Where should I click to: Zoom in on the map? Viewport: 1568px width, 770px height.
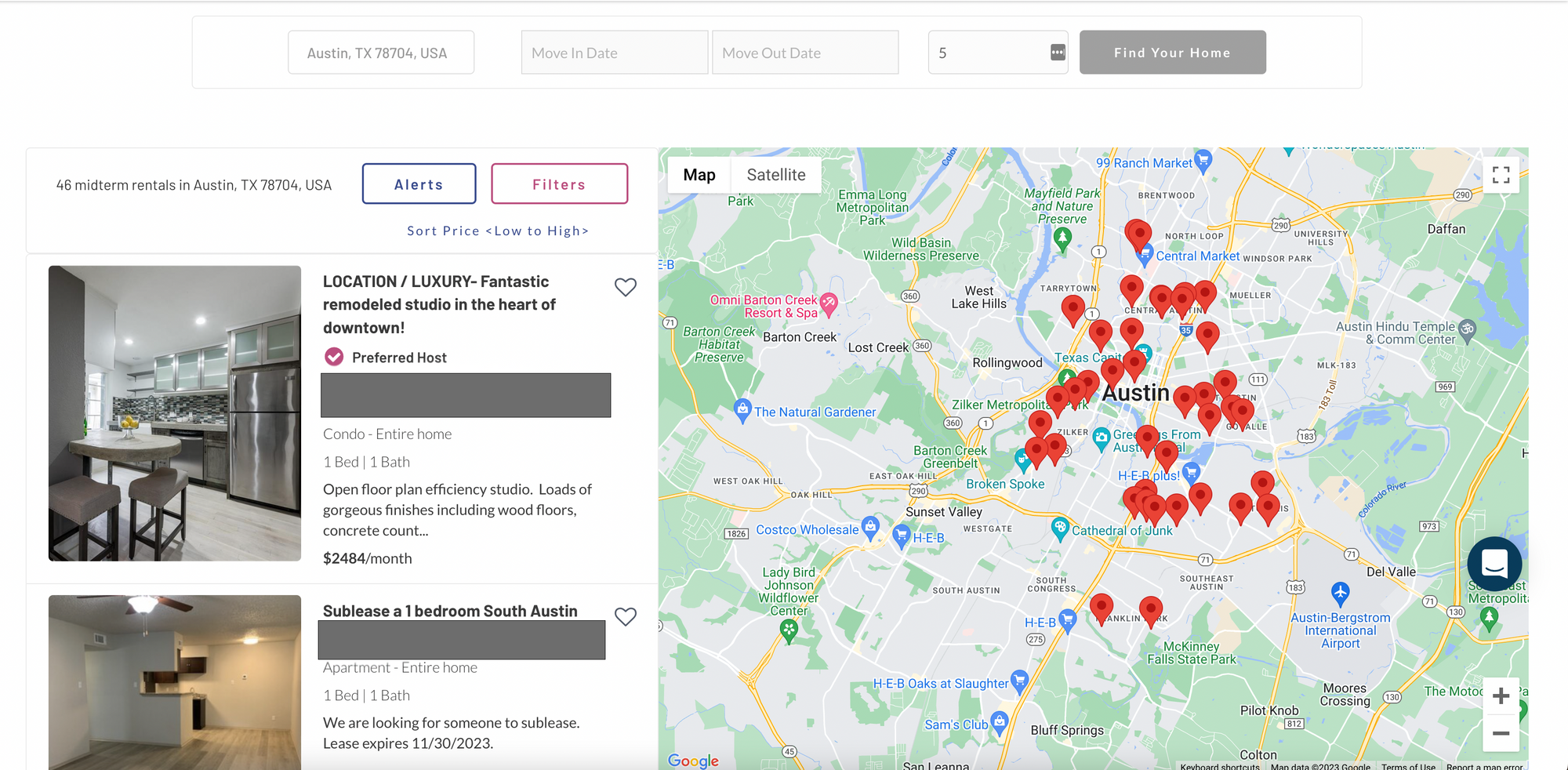click(x=1501, y=696)
